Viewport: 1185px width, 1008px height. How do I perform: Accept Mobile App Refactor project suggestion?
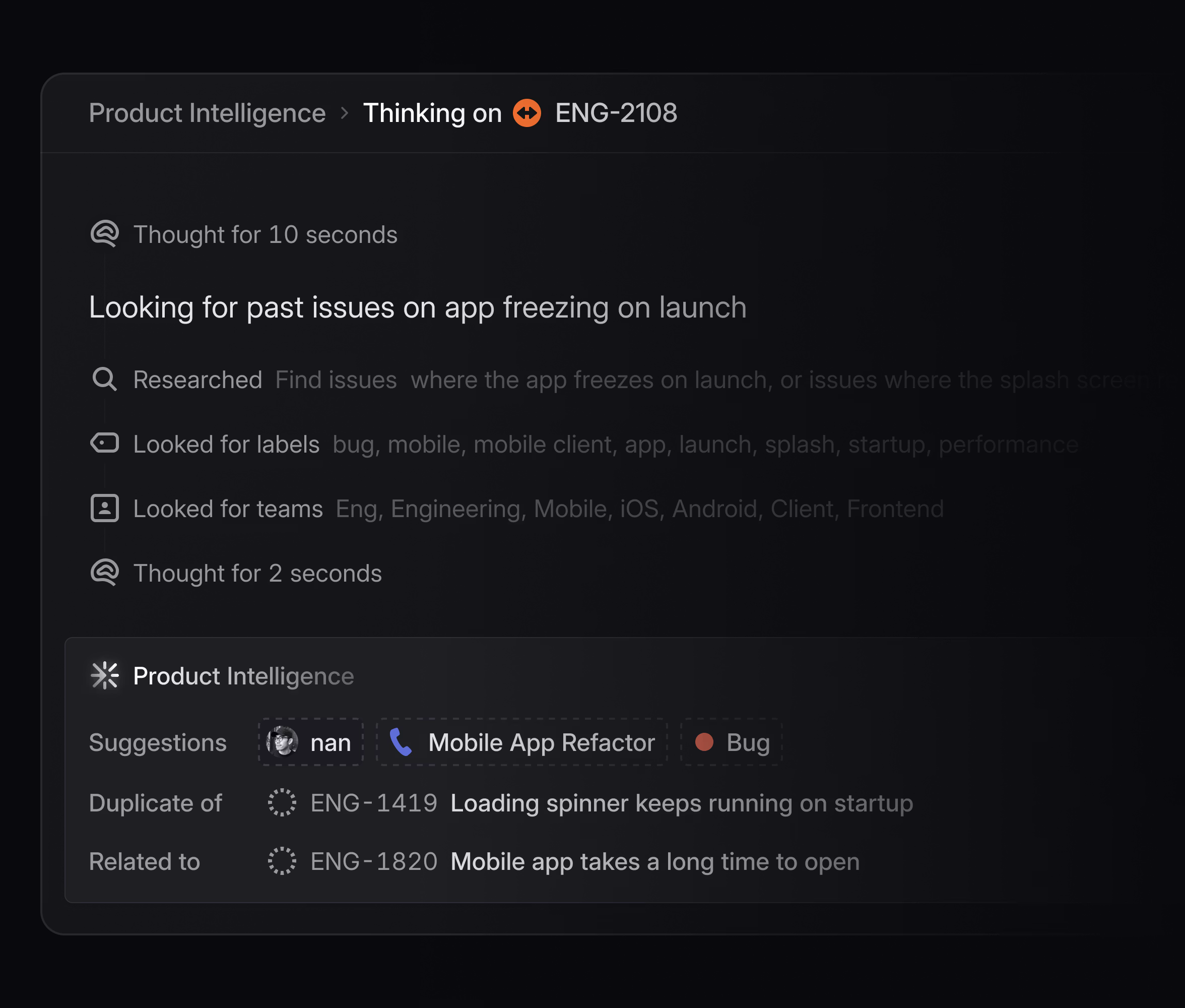pyautogui.click(x=522, y=742)
